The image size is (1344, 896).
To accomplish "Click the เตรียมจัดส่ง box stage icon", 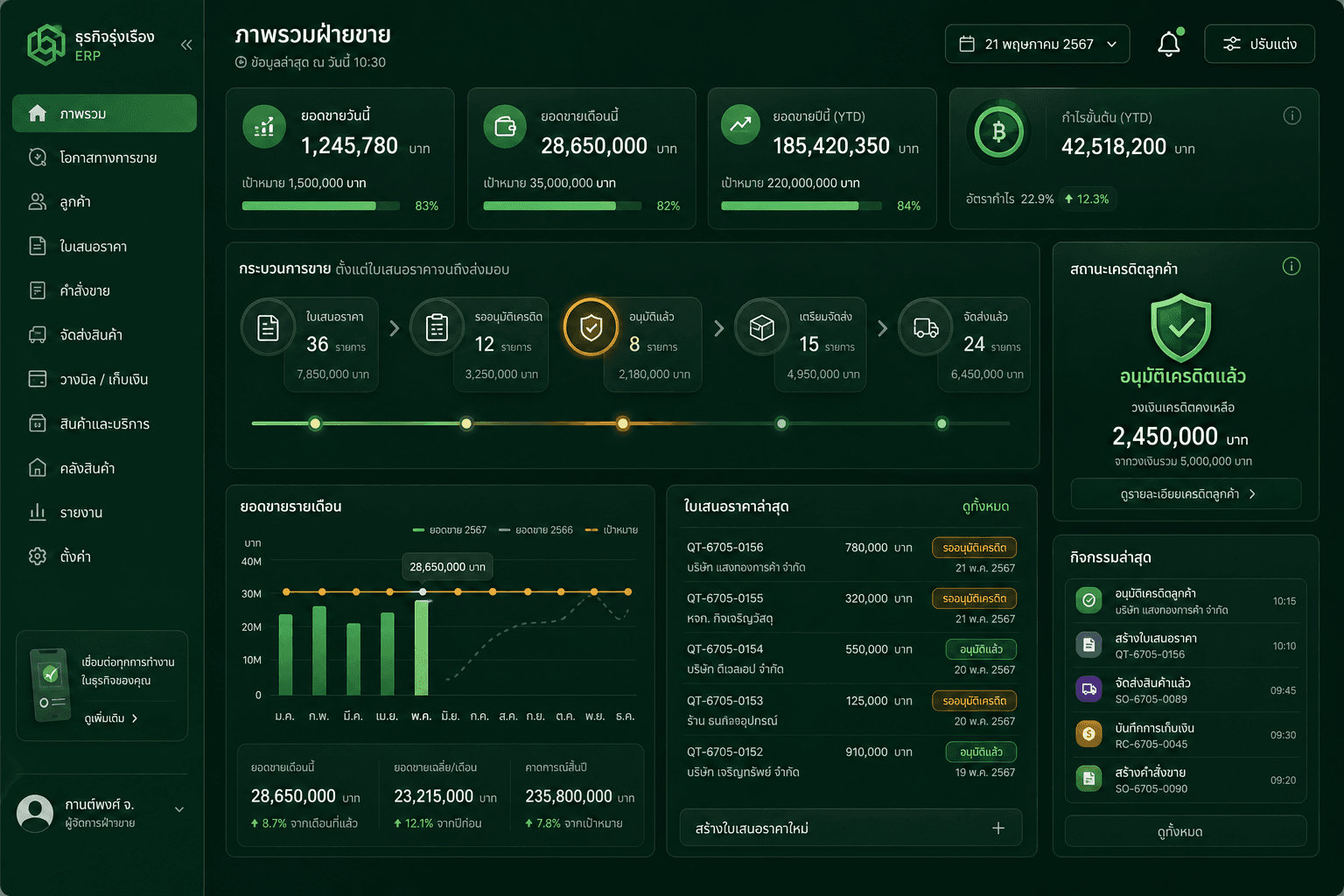I will (x=761, y=327).
